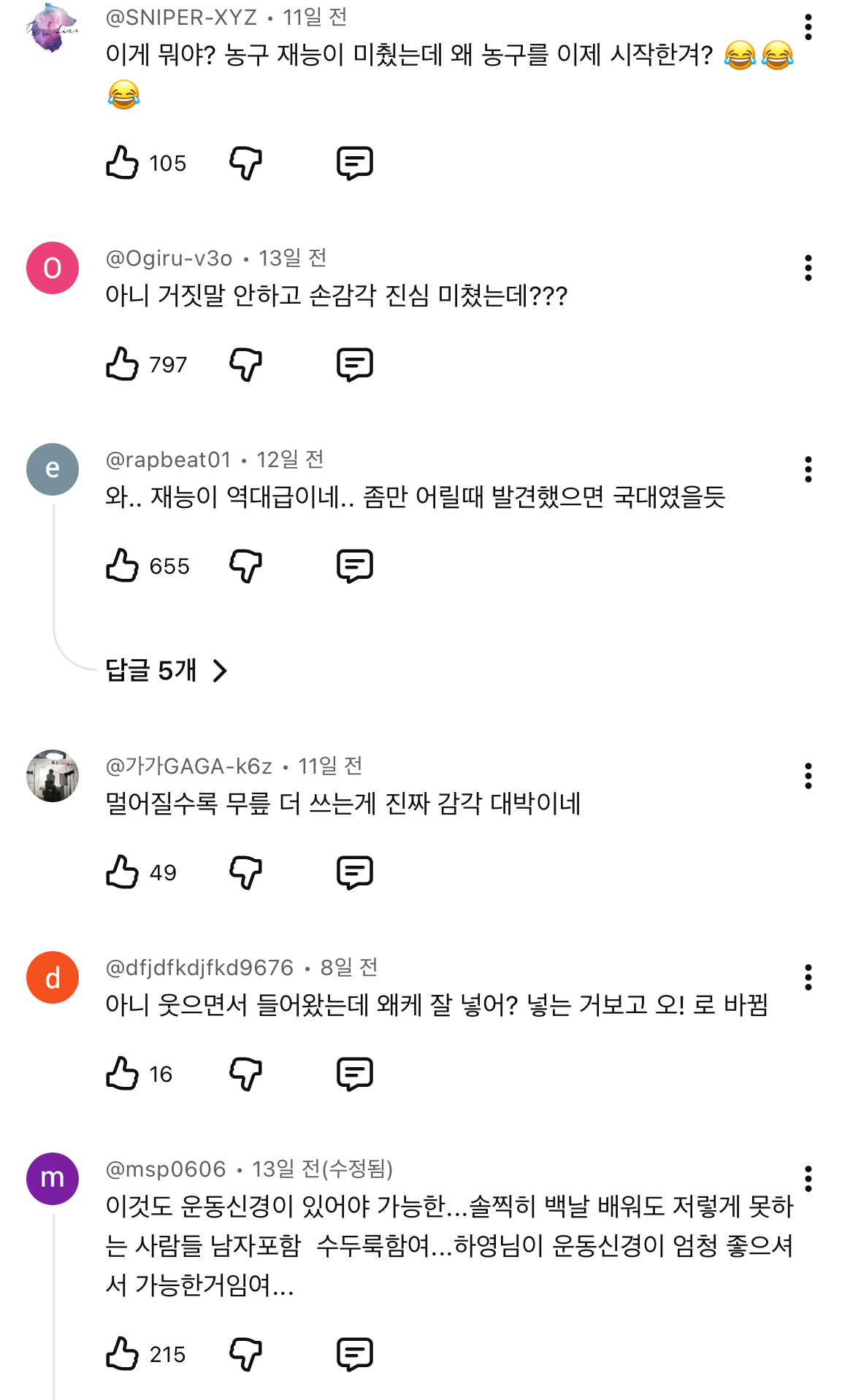Dislike the @dfjdfkdjfkd9676 comment
This screenshot has height=1400, width=861.
pyautogui.click(x=245, y=1074)
